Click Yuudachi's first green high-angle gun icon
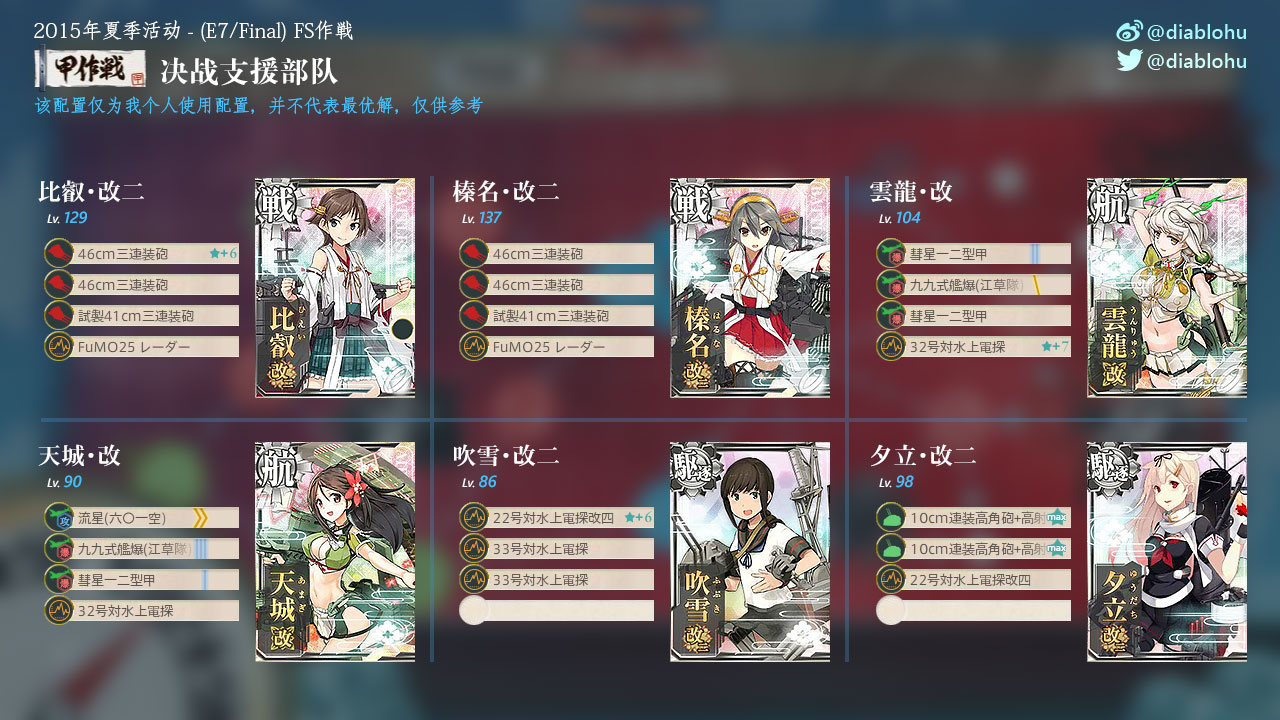This screenshot has width=1280, height=720. [x=891, y=517]
